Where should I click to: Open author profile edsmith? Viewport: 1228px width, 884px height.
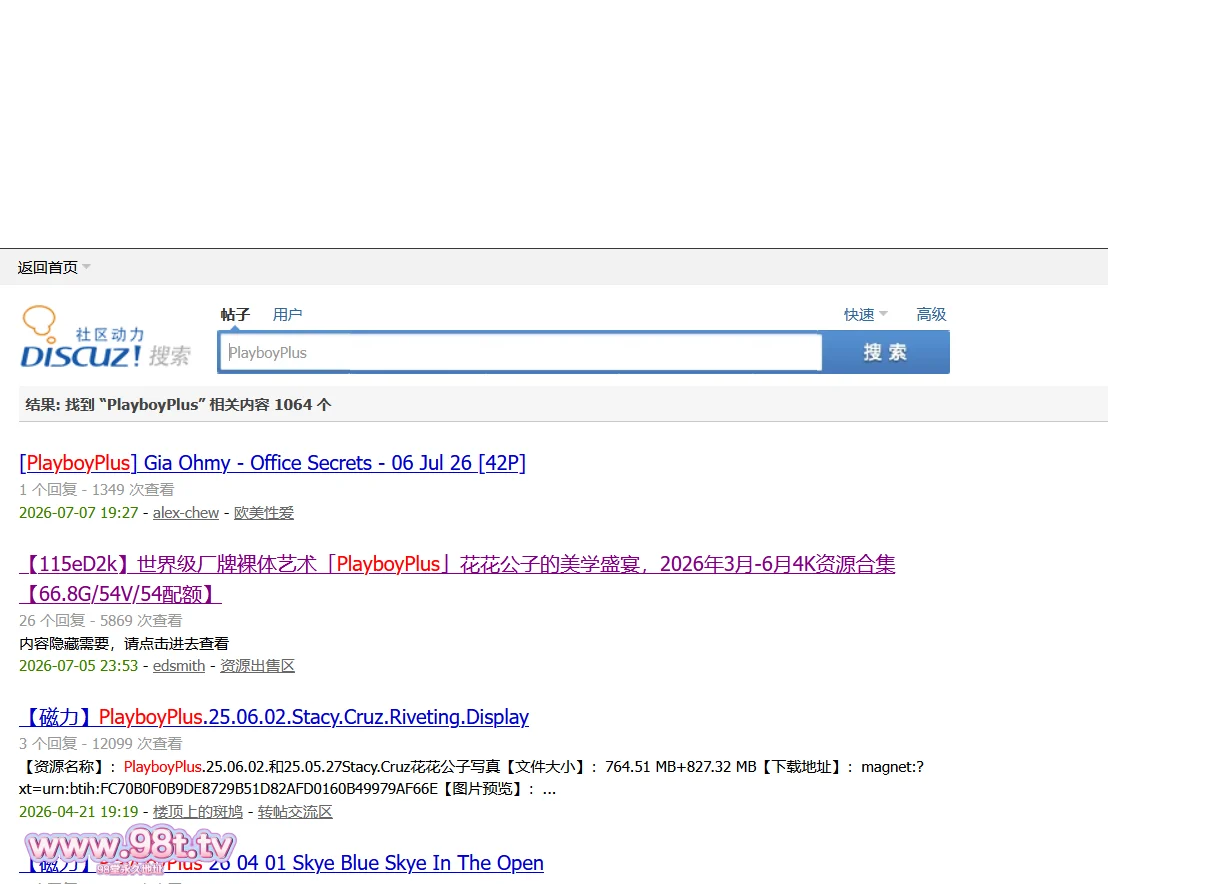[x=179, y=666]
